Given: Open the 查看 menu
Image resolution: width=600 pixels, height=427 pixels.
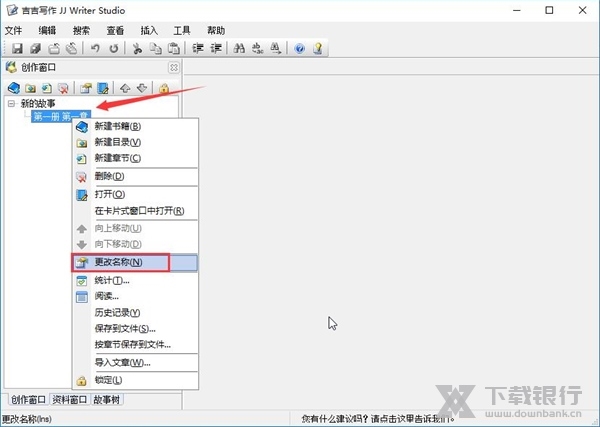Looking at the screenshot, I should [115, 31].
